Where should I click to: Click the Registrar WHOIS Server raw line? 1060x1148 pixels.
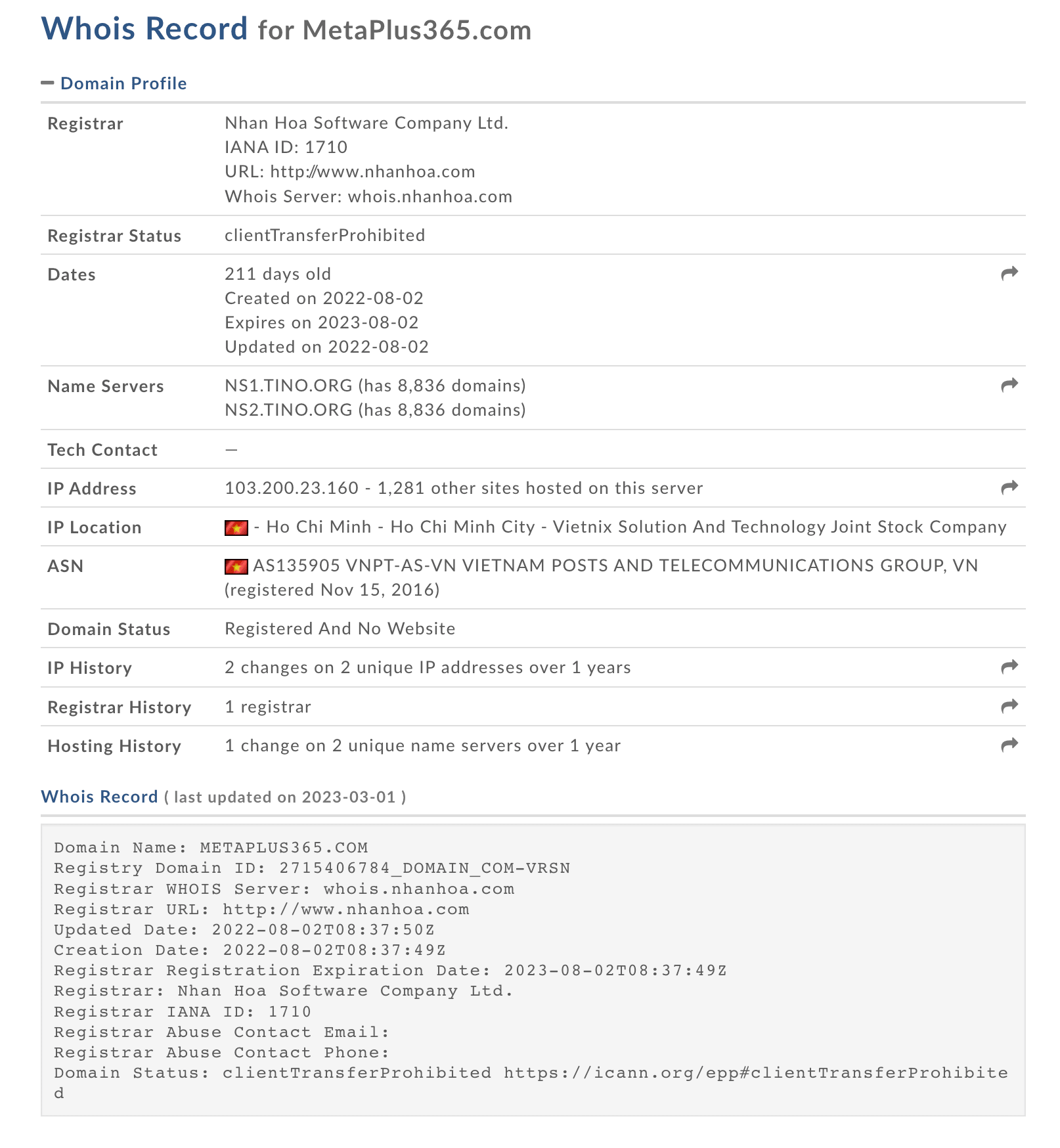click(x=284, y=889)
